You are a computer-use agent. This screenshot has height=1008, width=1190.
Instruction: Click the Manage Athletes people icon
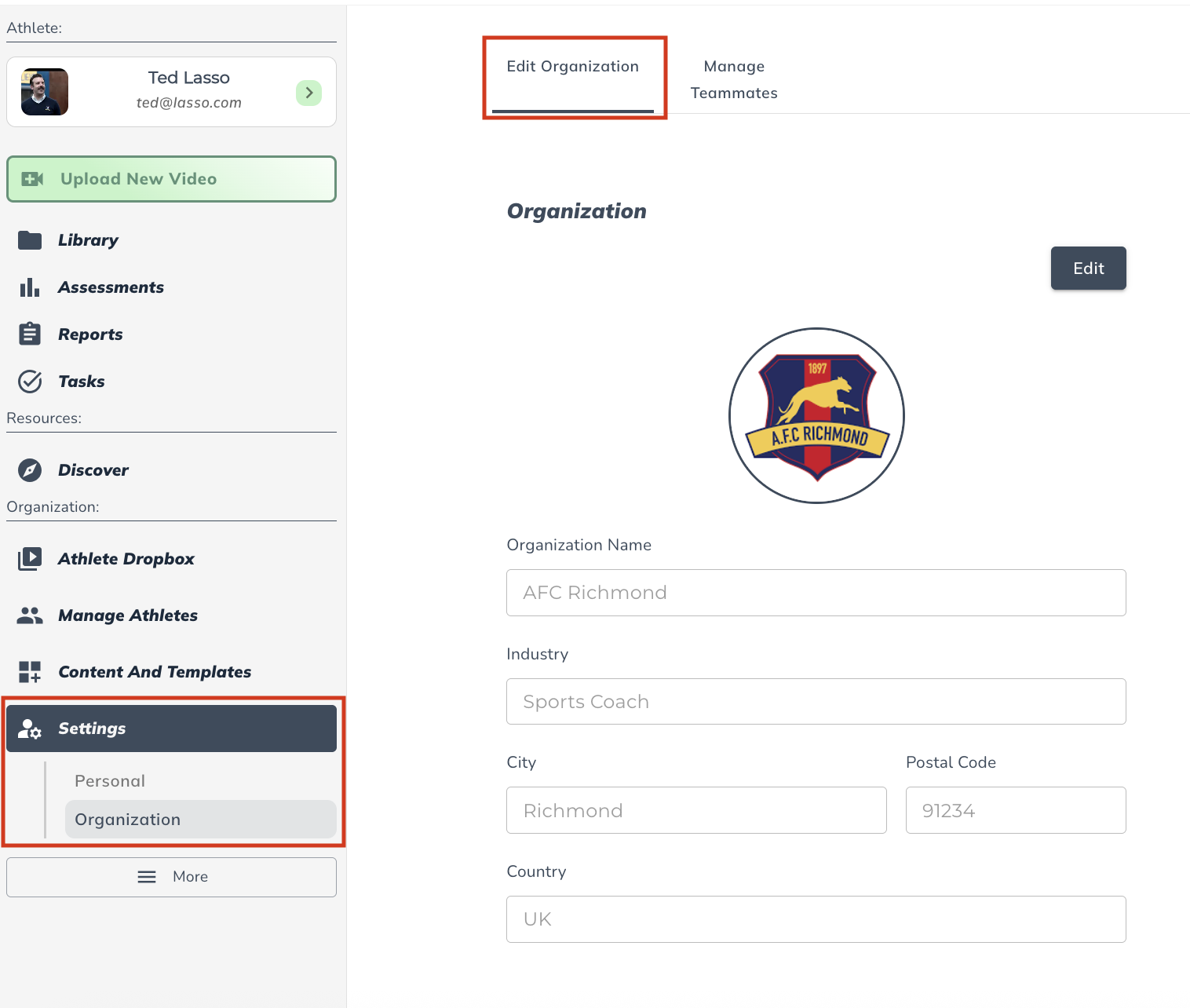click(30, 615)
